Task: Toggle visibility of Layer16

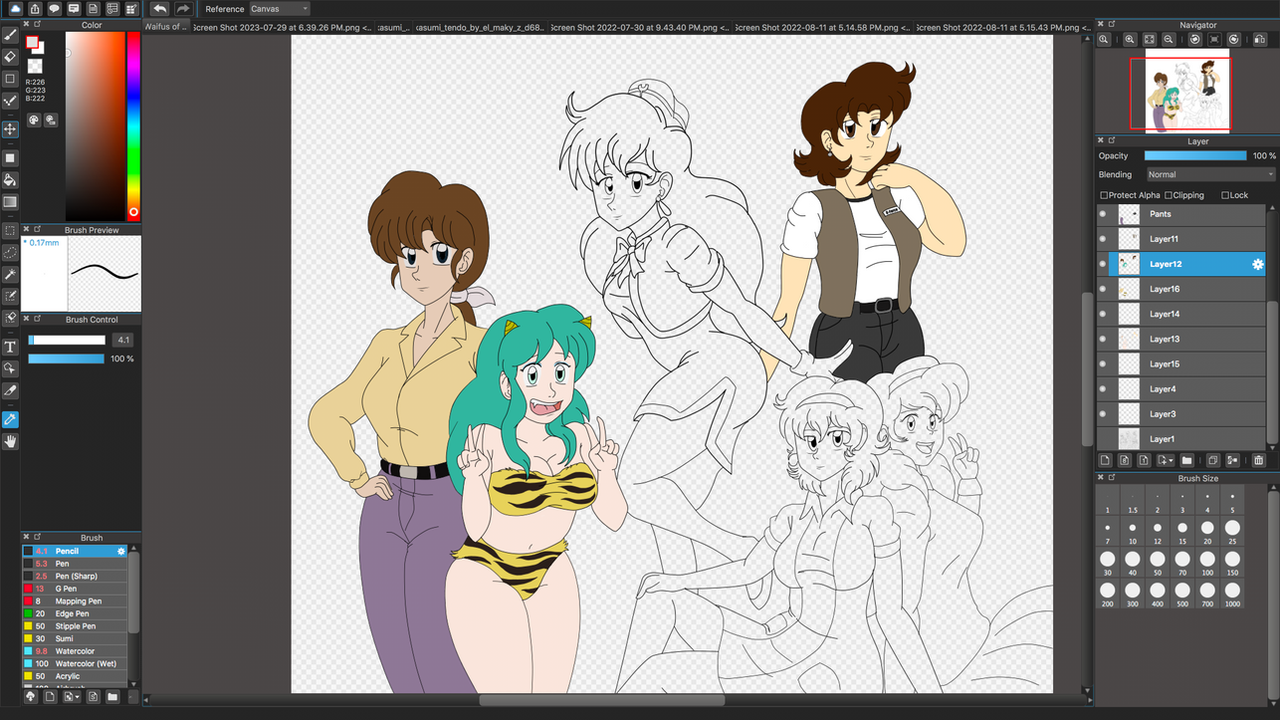Action: tap(1103, 289)
